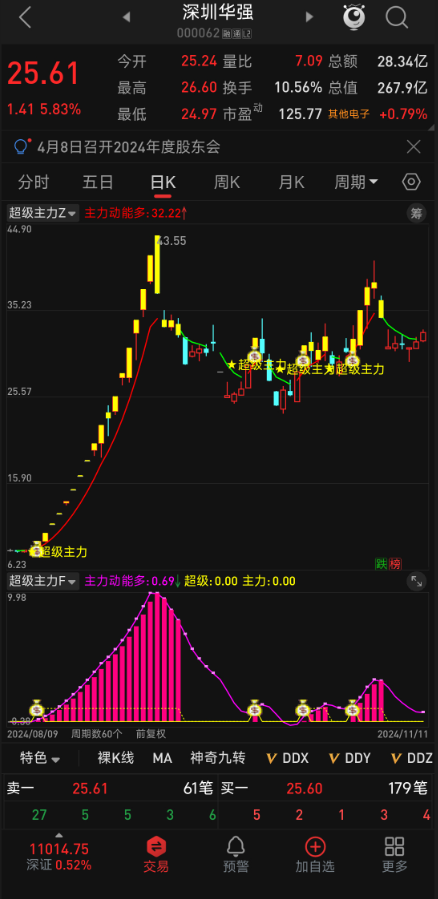Open the 预警 alert bell
The height and width of the screenshot is (899, 438).
[235, 854]
